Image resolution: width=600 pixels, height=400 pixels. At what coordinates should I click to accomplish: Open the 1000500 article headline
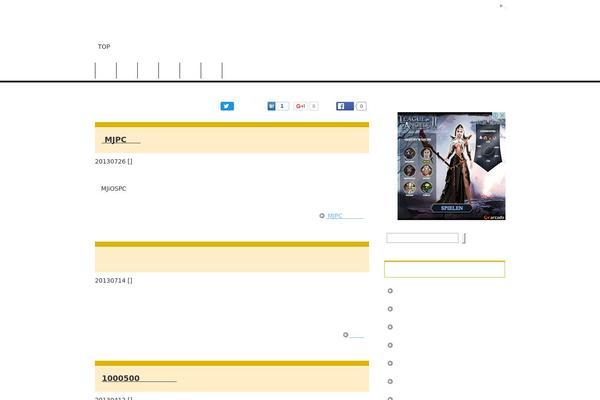pos(139,378)
